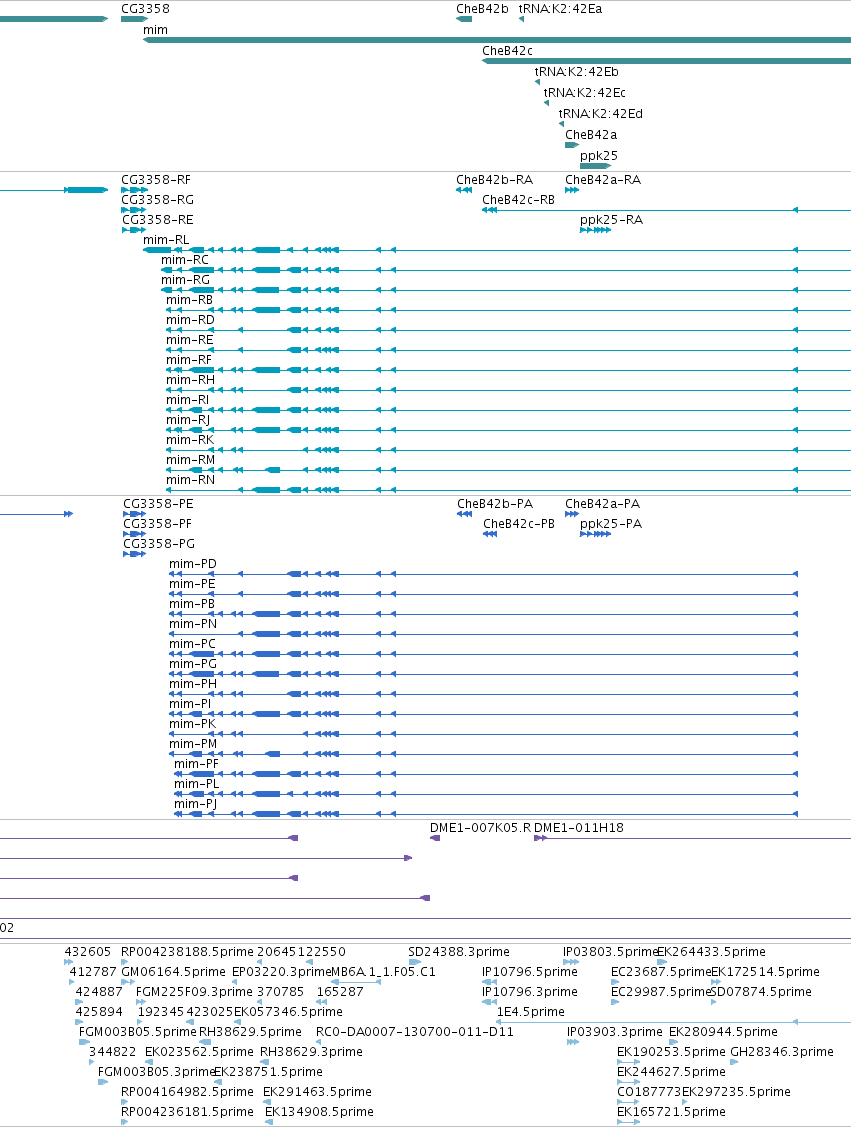Click the ppk25-PA protein label
The width and height of the screenshot is (851, 1127).
tap(611, 523)
